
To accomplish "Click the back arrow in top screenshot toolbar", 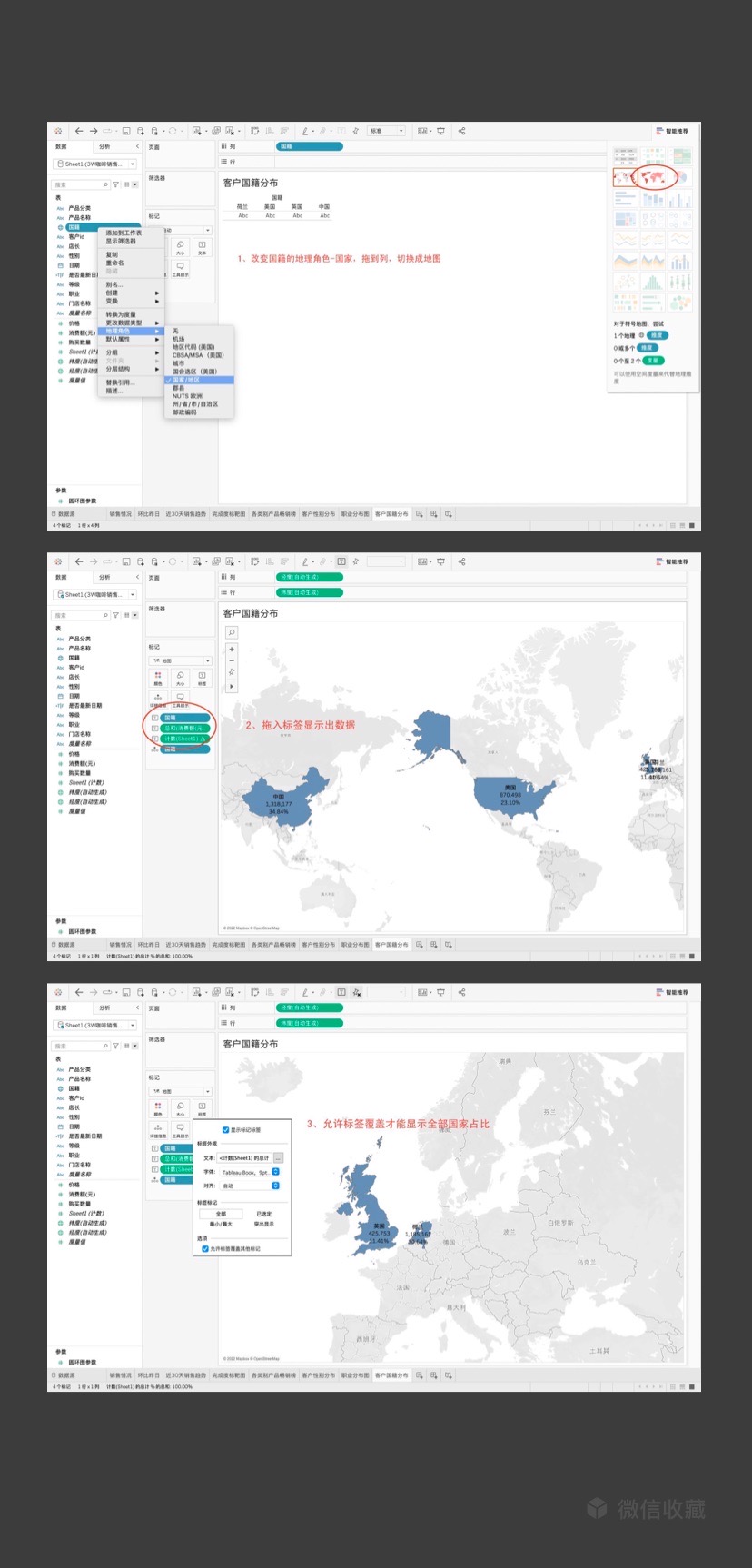I will coord(79,131).
